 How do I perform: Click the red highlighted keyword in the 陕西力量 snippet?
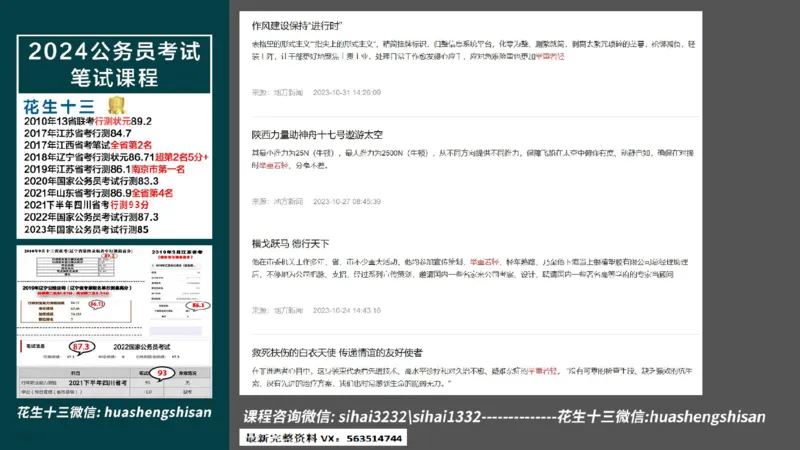tap(273, 165)
